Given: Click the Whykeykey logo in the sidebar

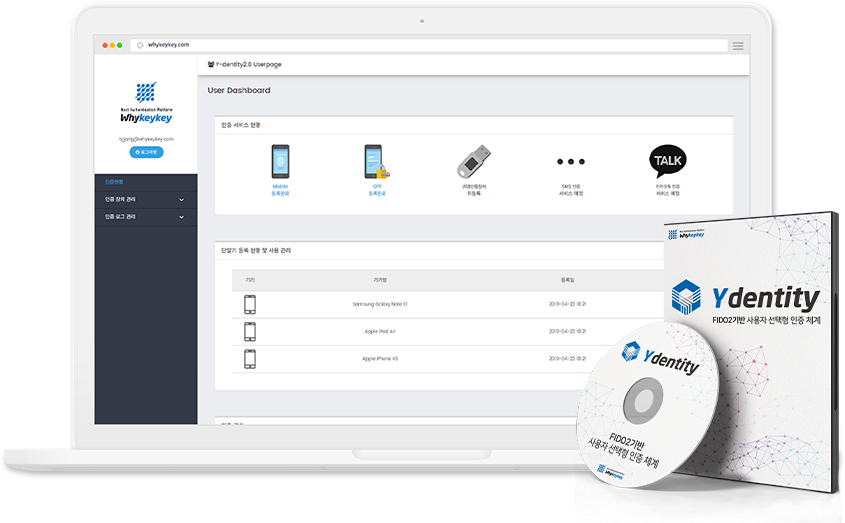Looking at the screenshot, I should pos(146,102).
